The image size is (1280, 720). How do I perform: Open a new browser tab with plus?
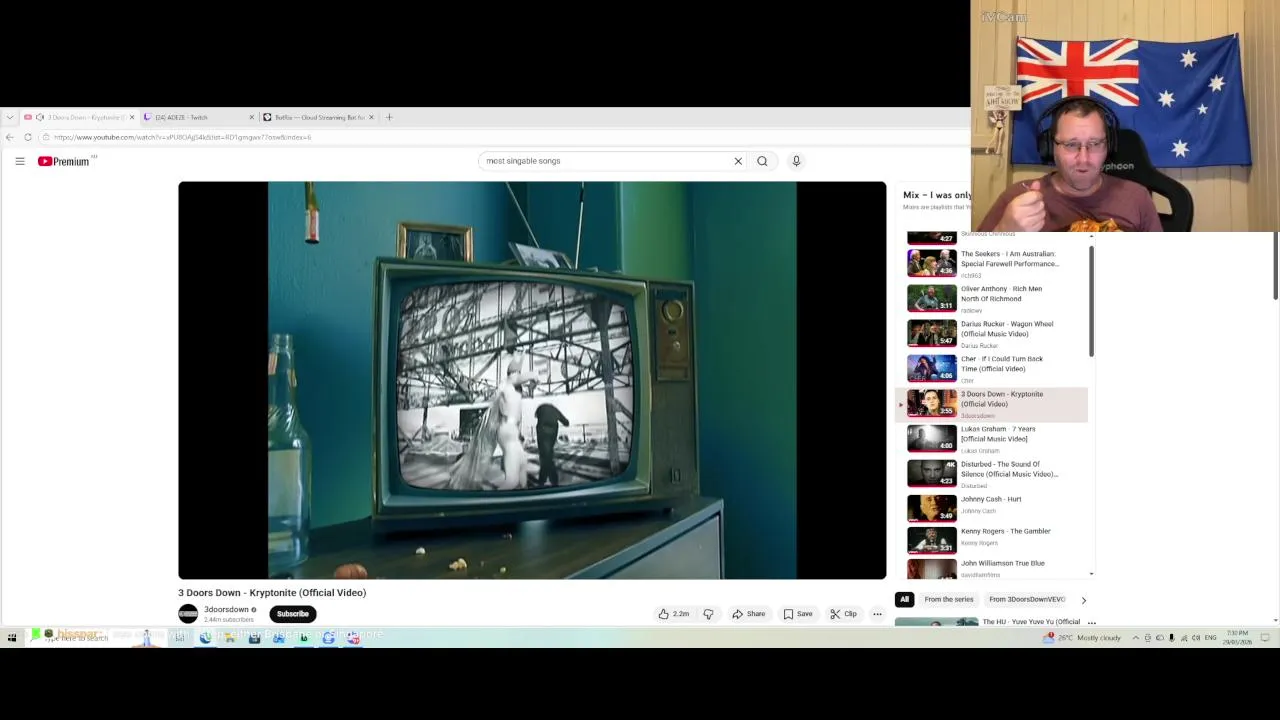[x=389, y=117]
